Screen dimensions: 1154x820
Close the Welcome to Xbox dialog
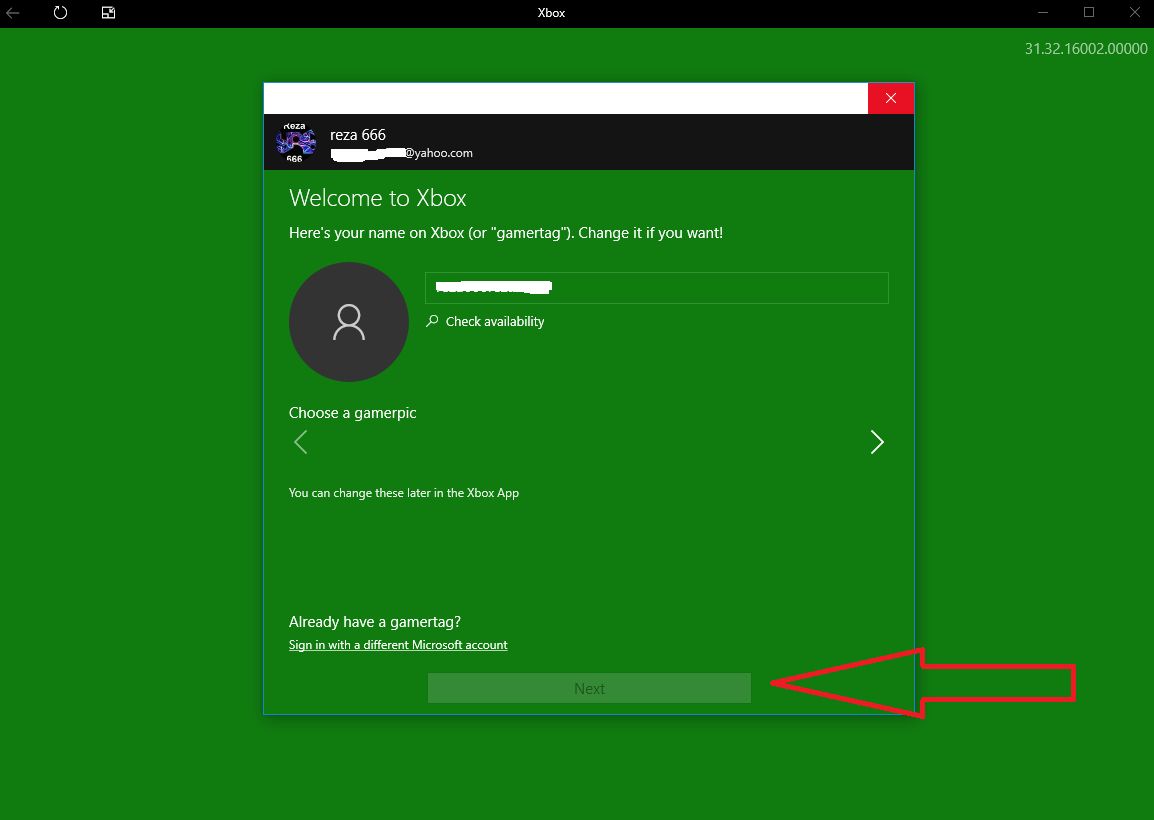891,99
